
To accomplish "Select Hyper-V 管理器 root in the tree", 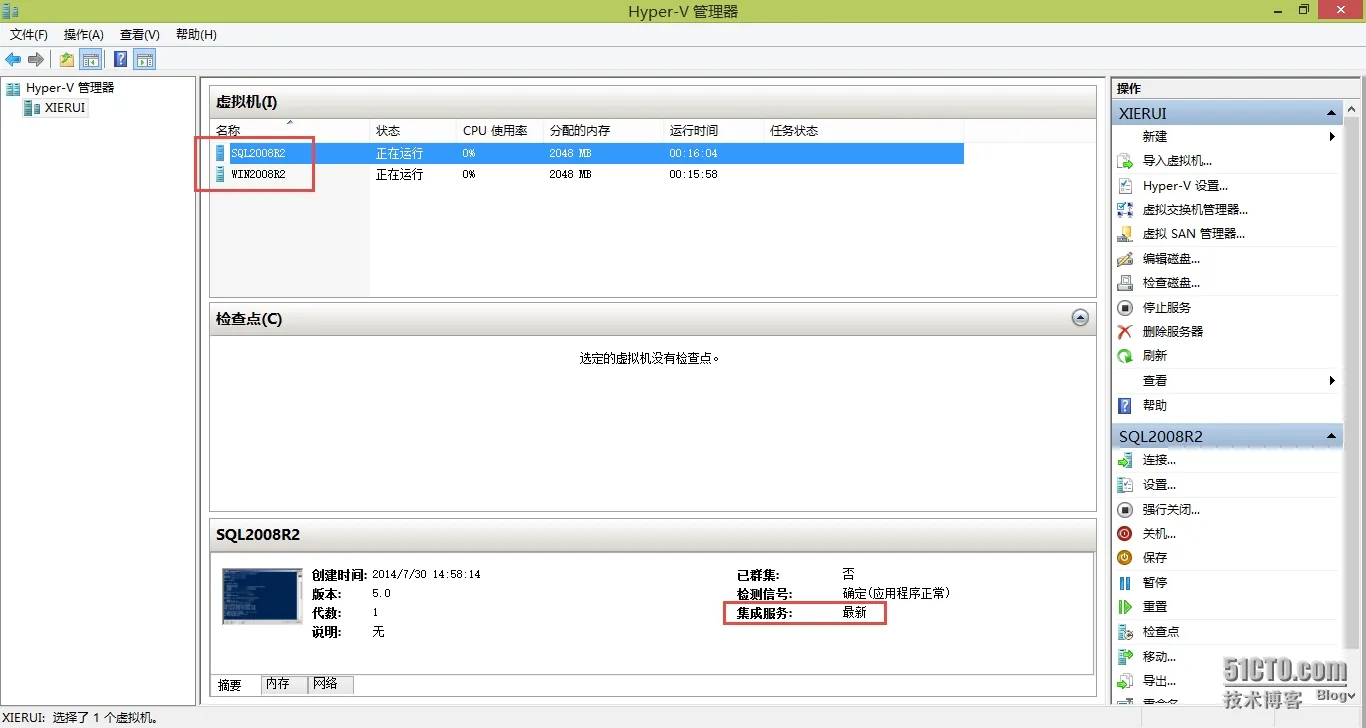I will coord(70,88).
